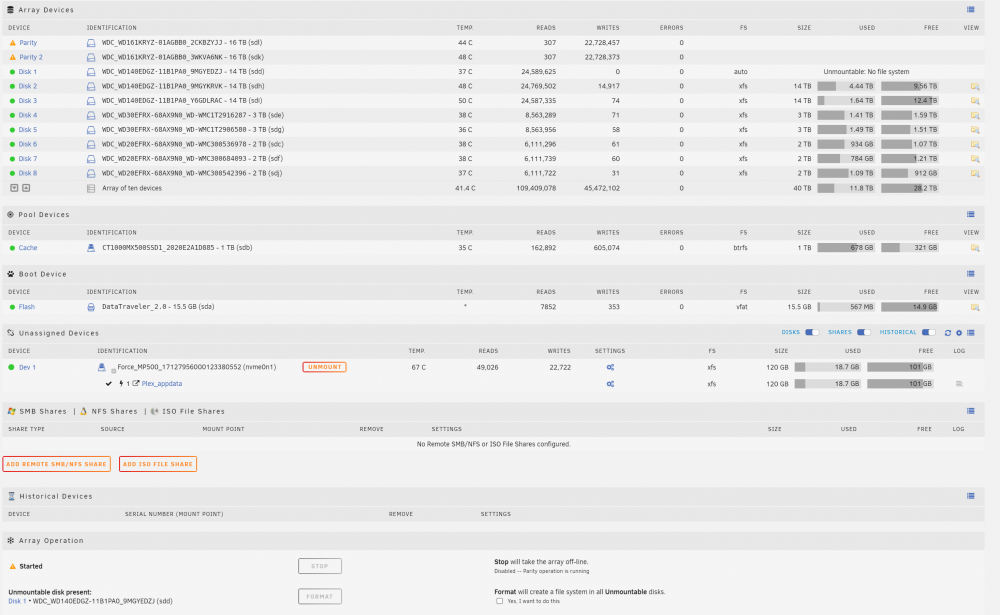1000x615 pixels.
Task: Toggle the Historical switch in Unassigned Devices
Action: [x=929, y=332]
